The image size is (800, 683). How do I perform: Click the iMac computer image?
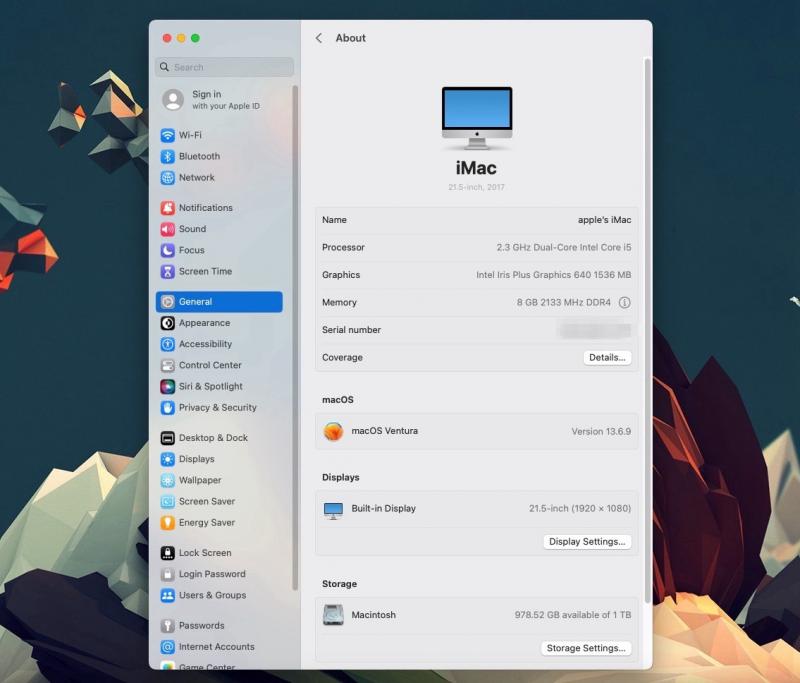[x=477, y=118]
